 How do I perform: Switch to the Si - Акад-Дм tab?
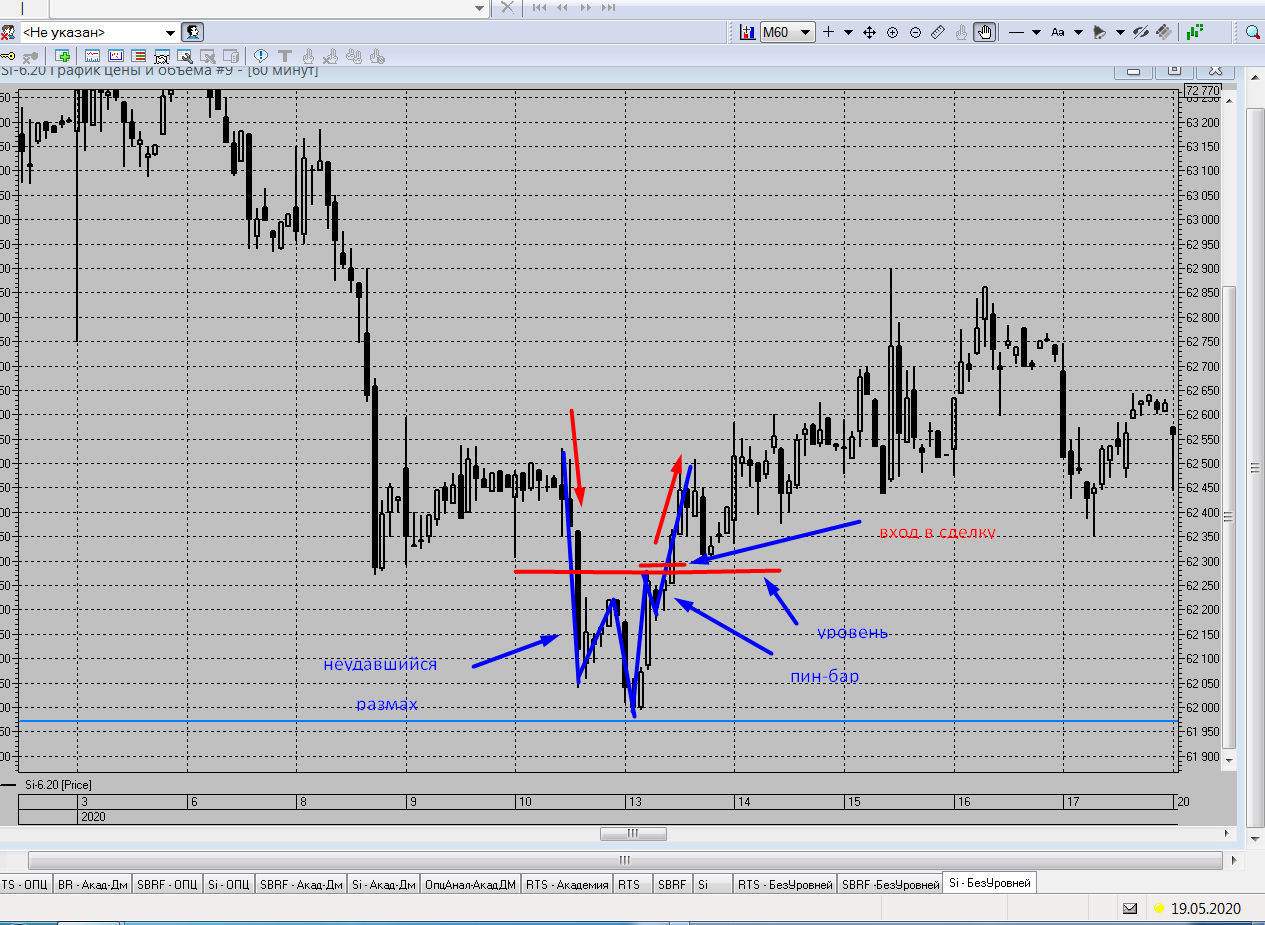pos(384,884)
